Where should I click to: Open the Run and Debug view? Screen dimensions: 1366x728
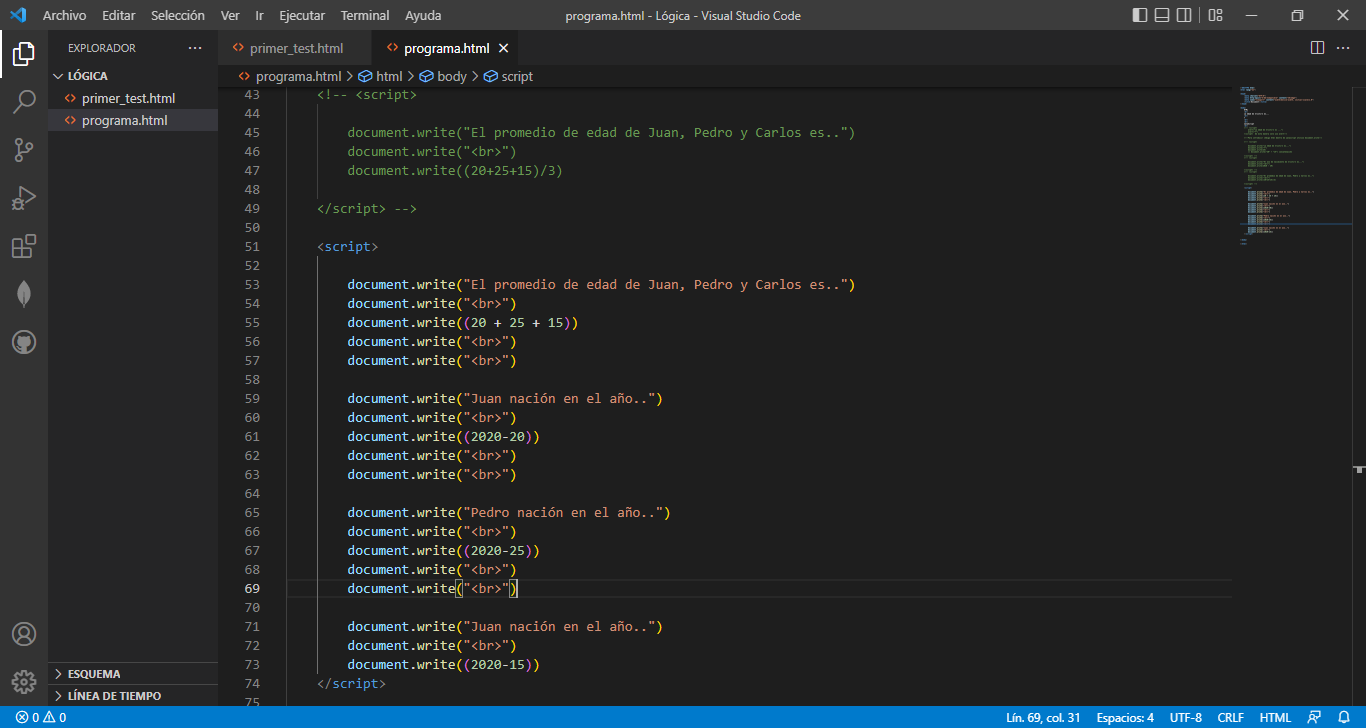pos(24,198)
